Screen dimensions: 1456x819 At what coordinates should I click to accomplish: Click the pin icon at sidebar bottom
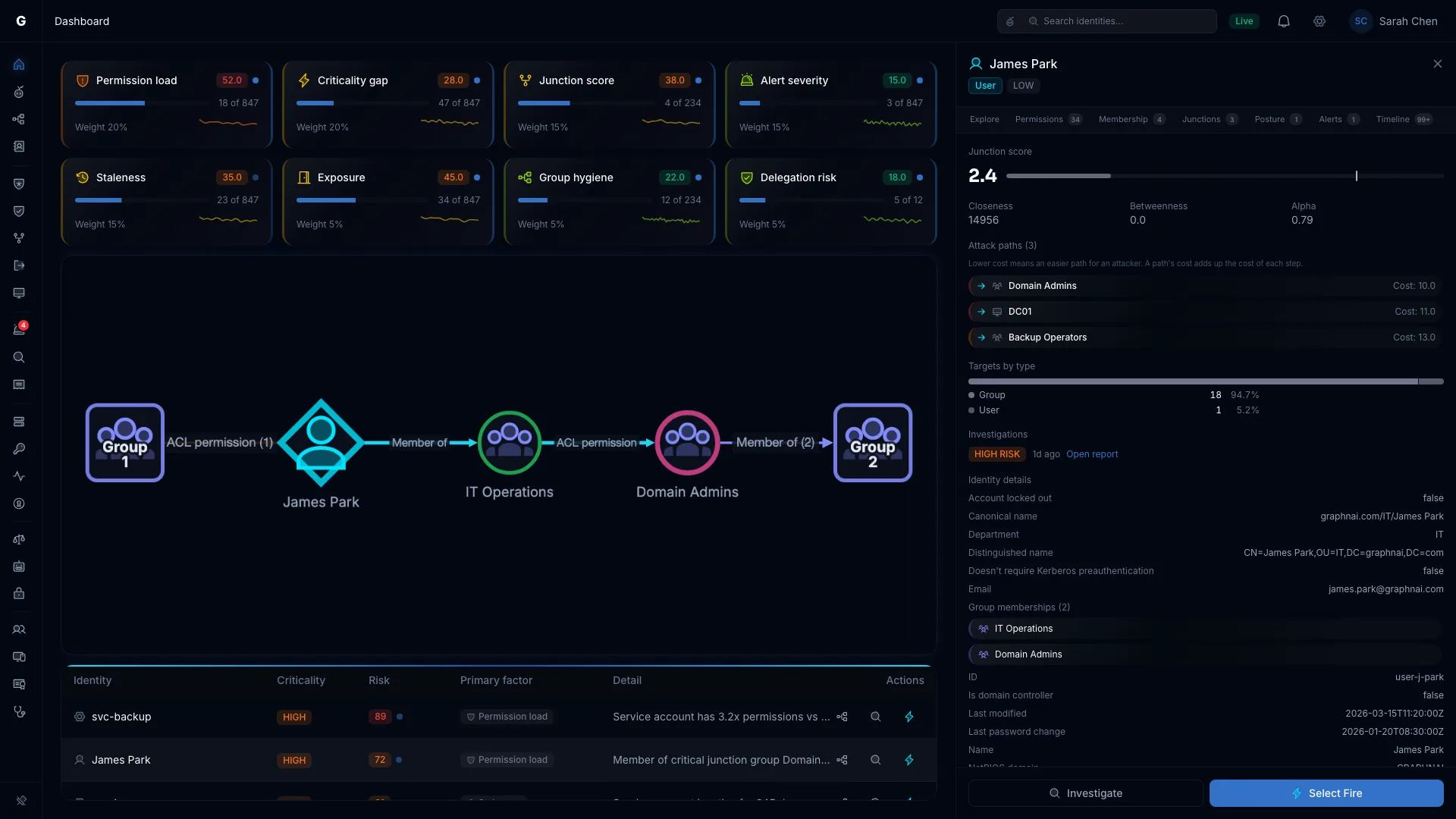point(21,800)
